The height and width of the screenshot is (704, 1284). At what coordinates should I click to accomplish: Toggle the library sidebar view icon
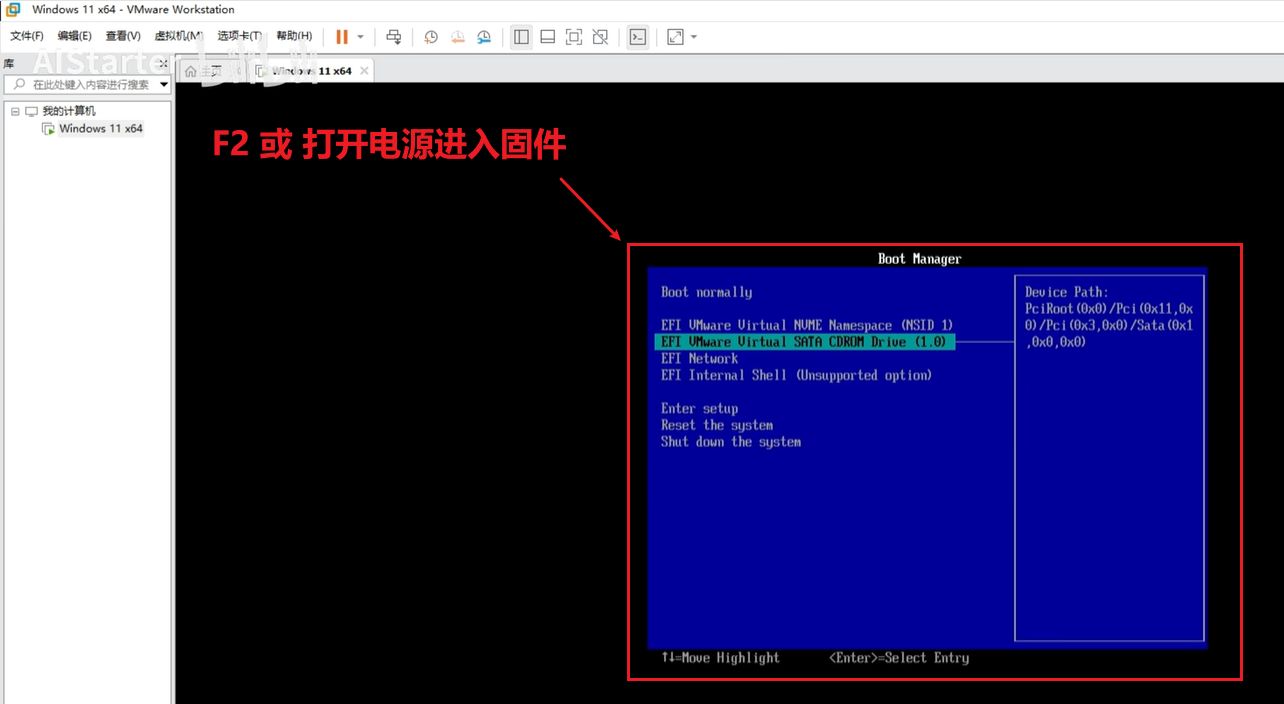pos(521,37)
